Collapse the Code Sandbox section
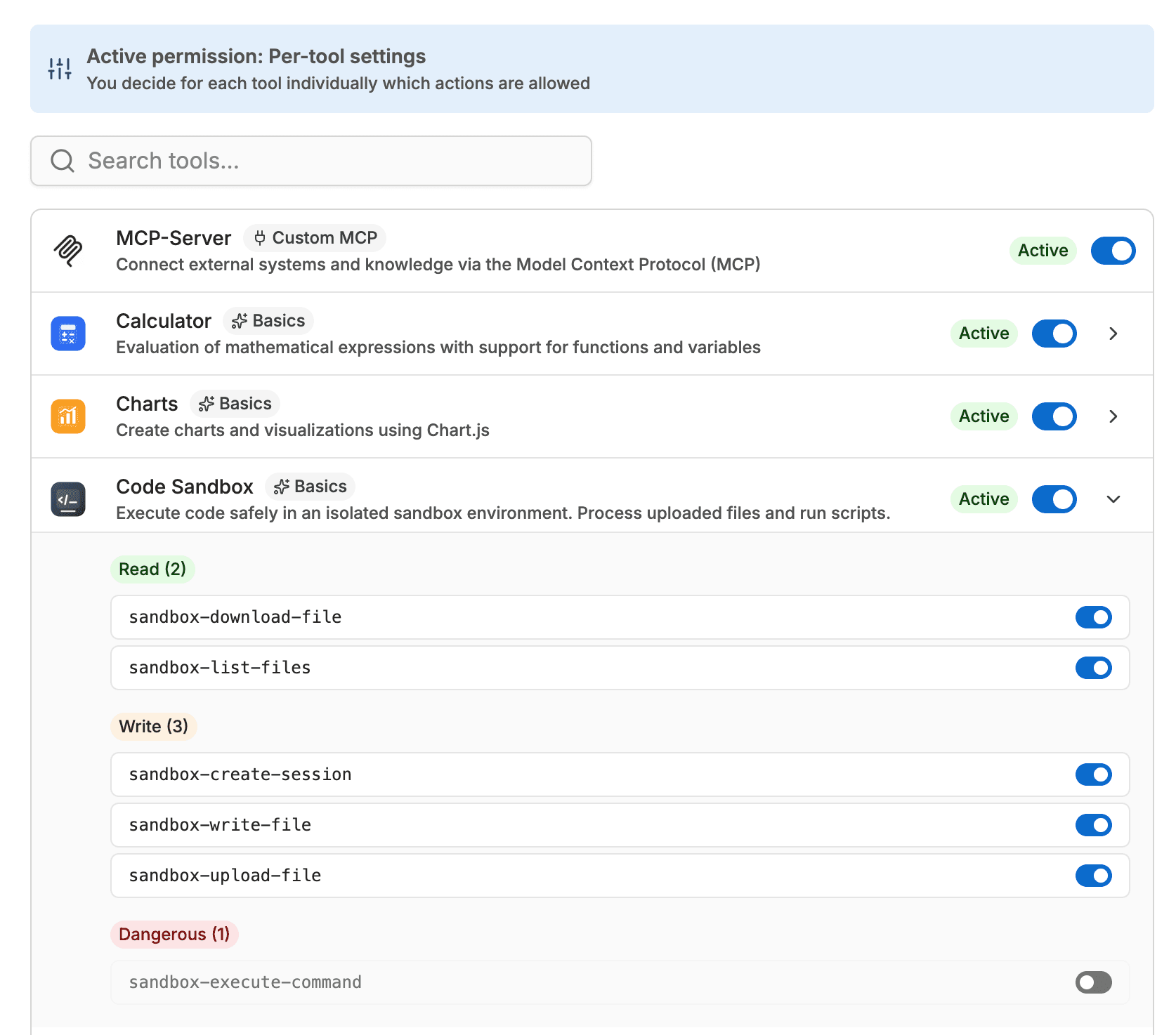The height and width of the screenshot is (1035, 1176). 1113,499
